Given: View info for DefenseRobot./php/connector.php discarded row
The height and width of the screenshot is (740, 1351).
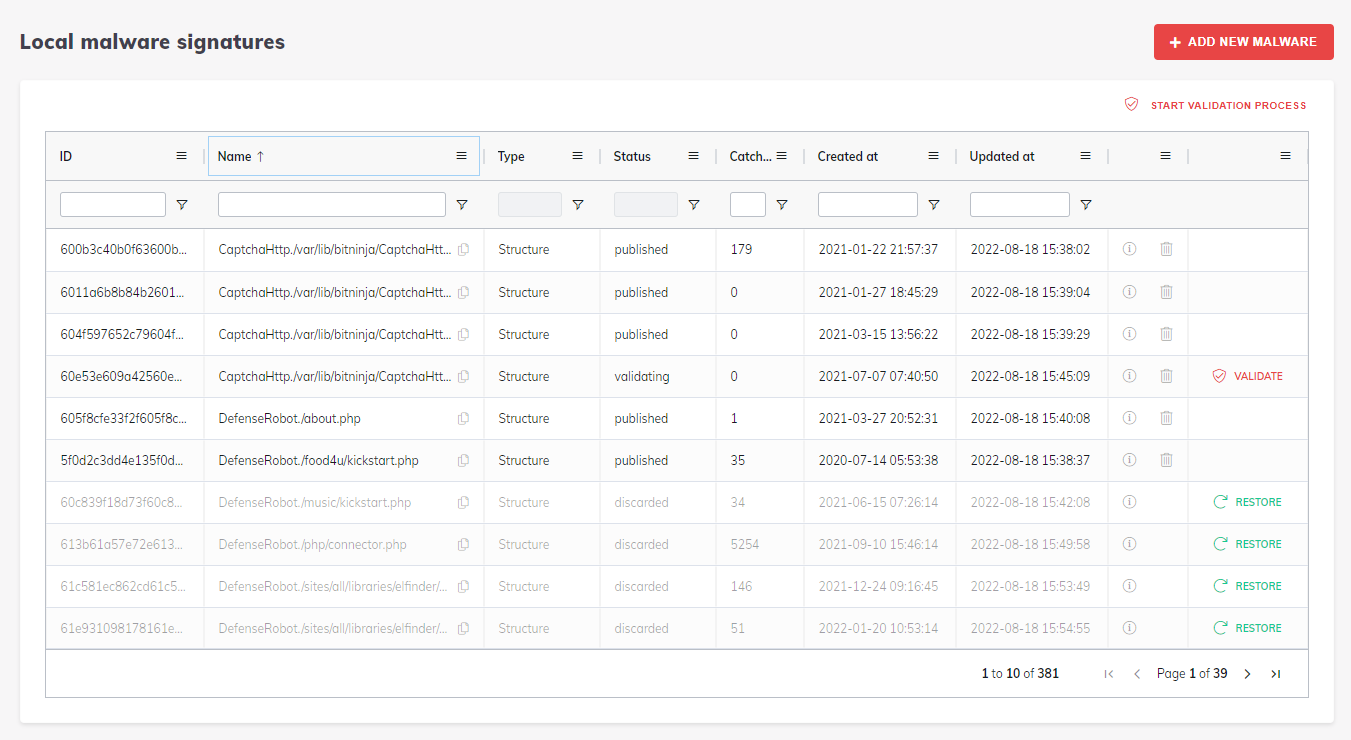Looking at the screenshot, I should point(1129,544).
